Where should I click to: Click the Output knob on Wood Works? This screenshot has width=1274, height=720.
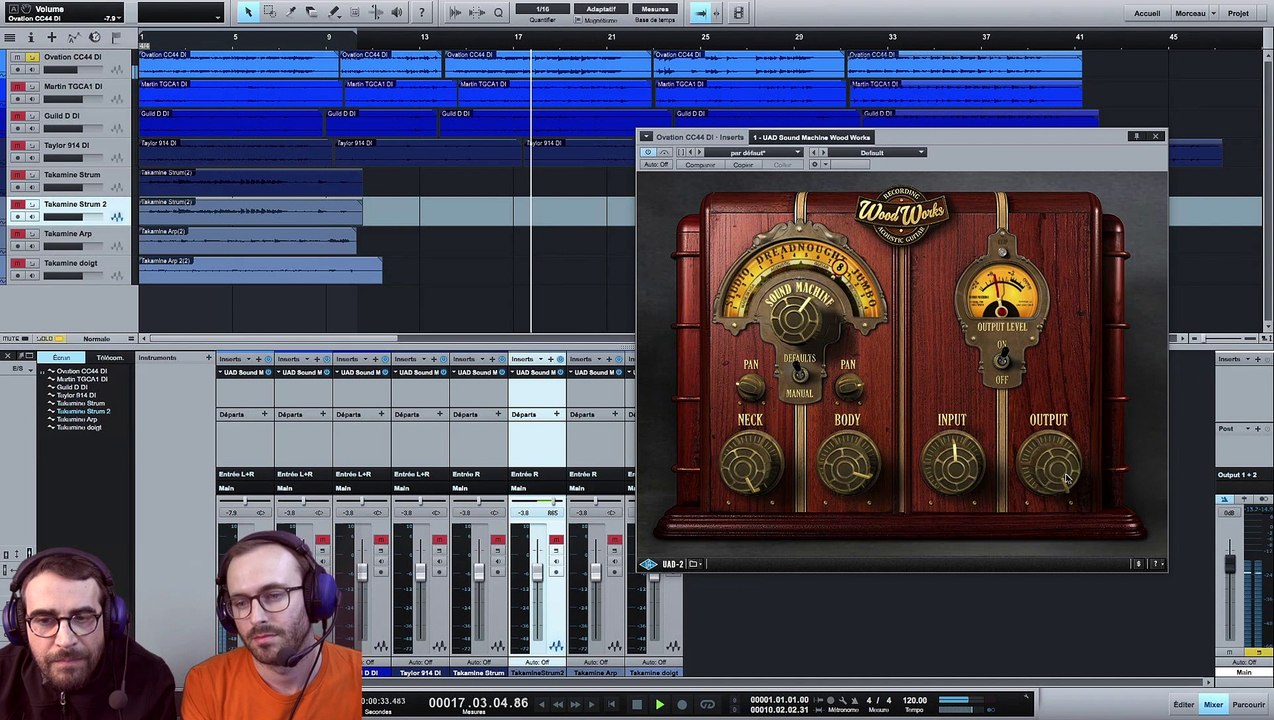pos(1048,466)
